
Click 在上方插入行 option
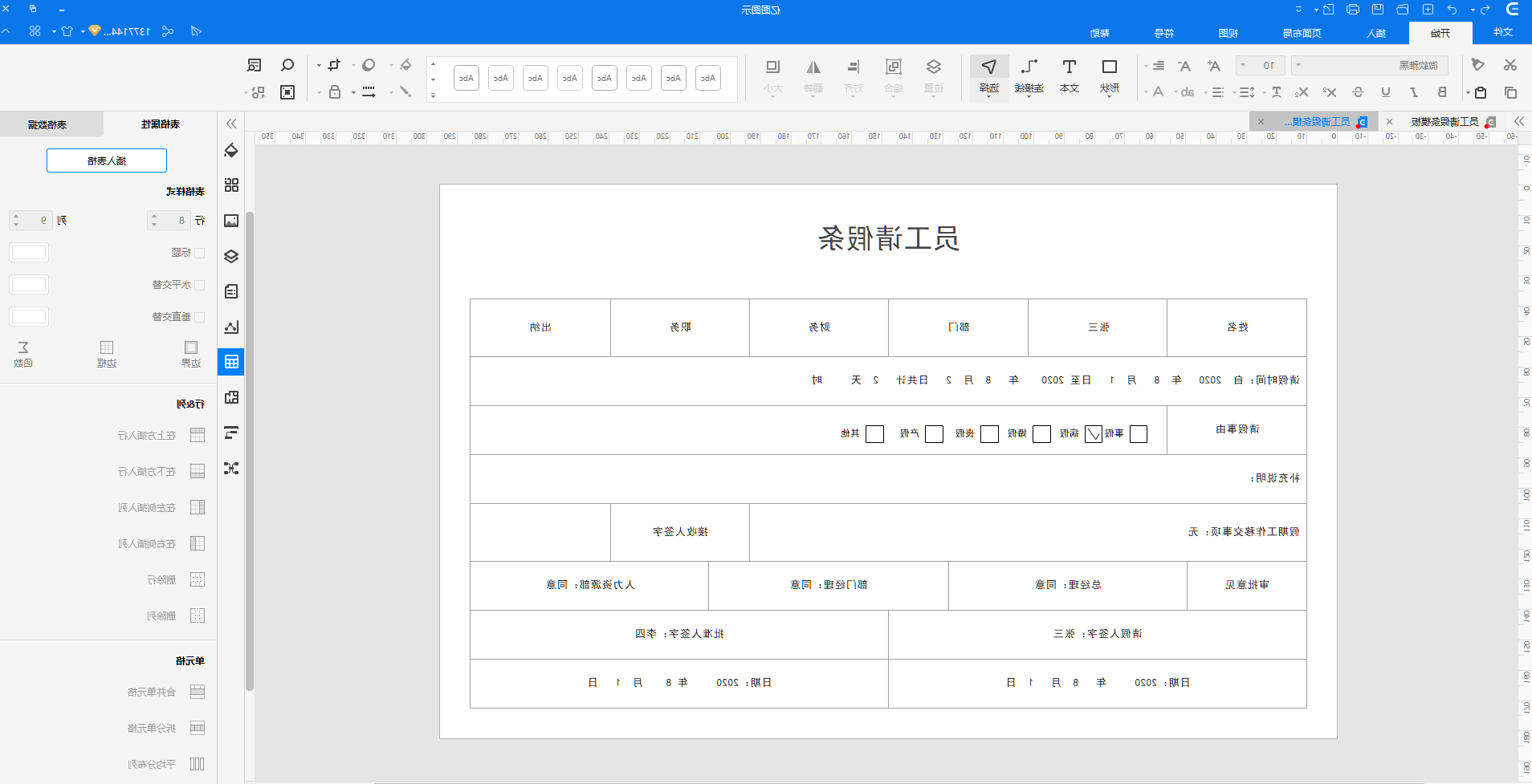coord(161,435)
